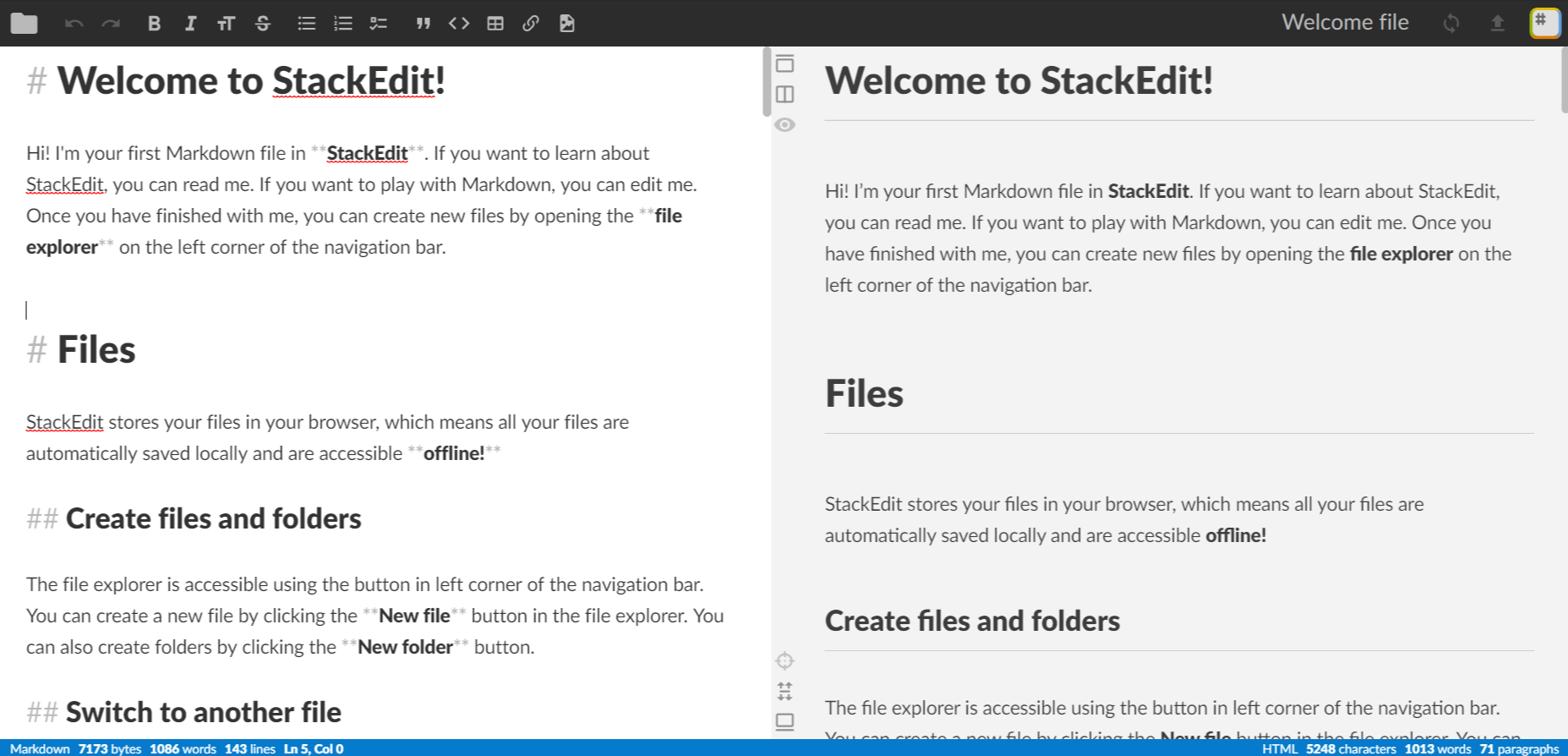The image size is (1568, 756).
Task: Apply bold formatting
Action: coord(154,23)
